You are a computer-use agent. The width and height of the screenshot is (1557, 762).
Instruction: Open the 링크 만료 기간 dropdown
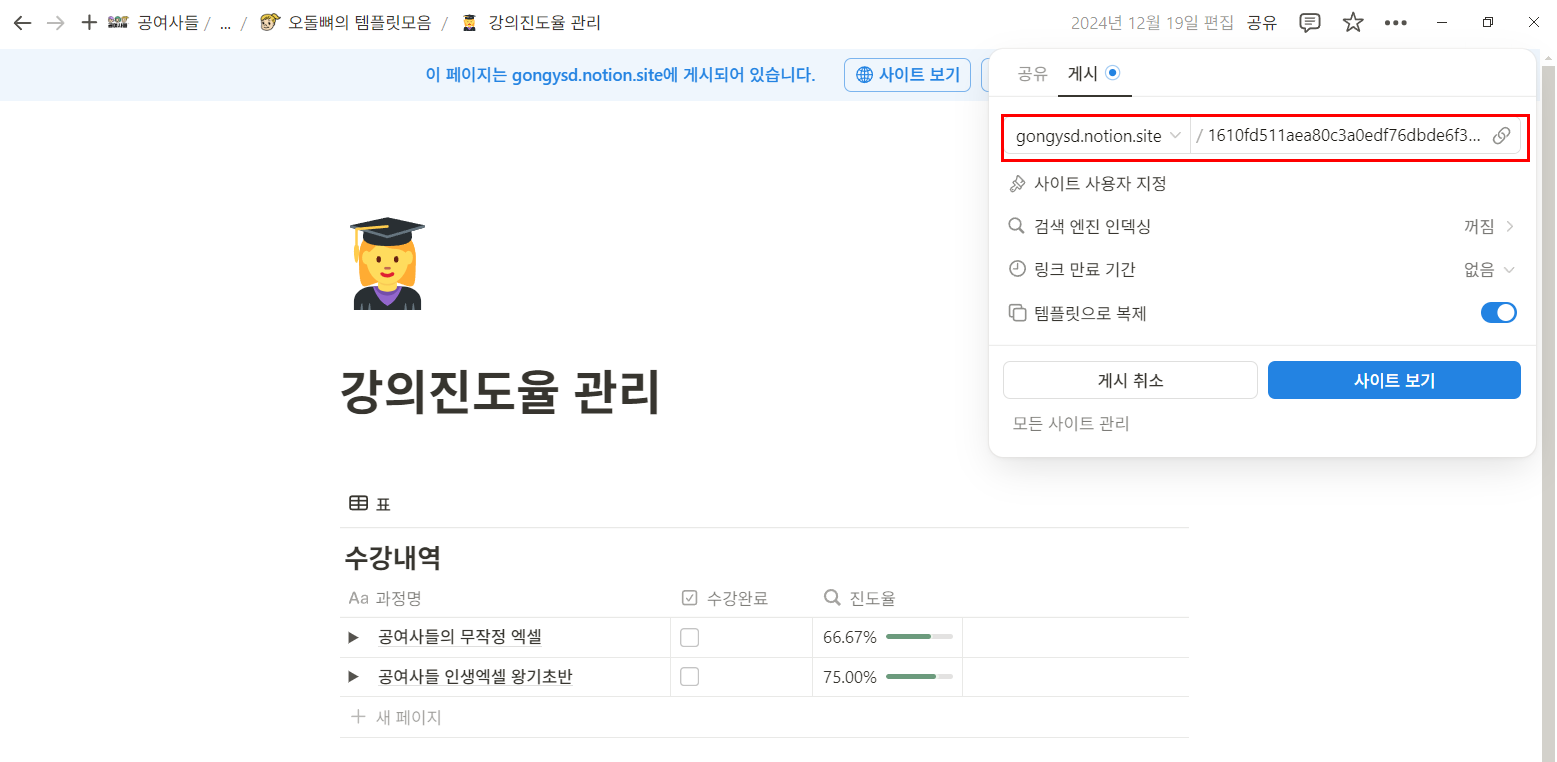pyautogui.click(x=1489, y=268)
